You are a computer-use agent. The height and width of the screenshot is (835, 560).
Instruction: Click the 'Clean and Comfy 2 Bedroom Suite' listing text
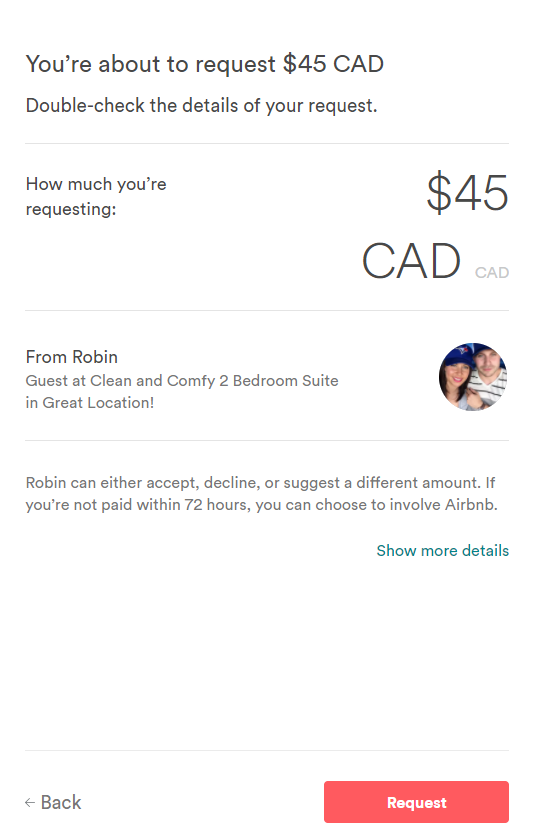coord(214,381)
